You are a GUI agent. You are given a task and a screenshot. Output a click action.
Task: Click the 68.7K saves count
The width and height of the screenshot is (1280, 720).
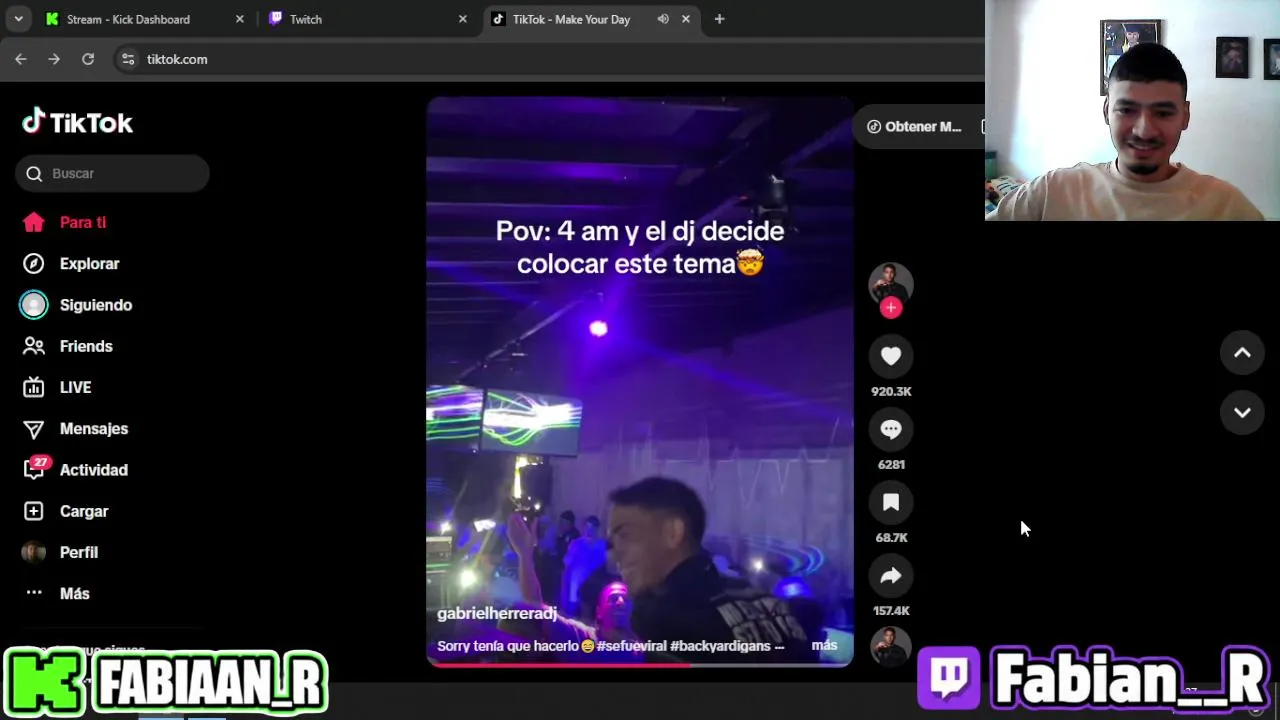pyautogui.click(x=891, y=538)
